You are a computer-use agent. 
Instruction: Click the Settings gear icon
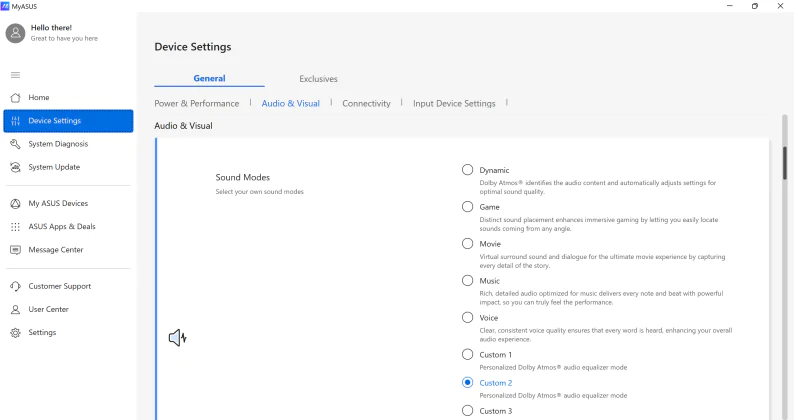click(16, 332)
